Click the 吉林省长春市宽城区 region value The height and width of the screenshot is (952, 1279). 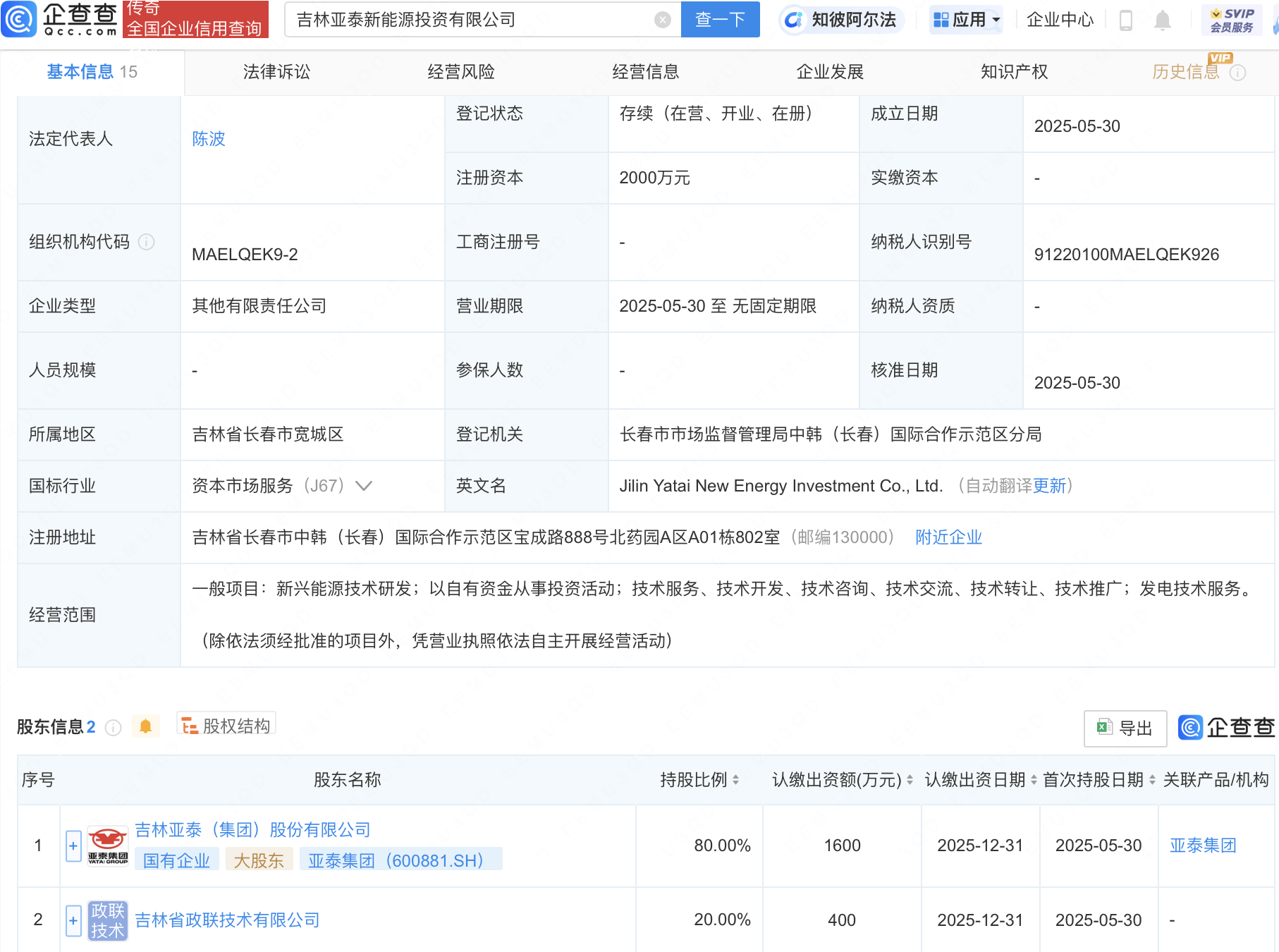pos(268,434)
